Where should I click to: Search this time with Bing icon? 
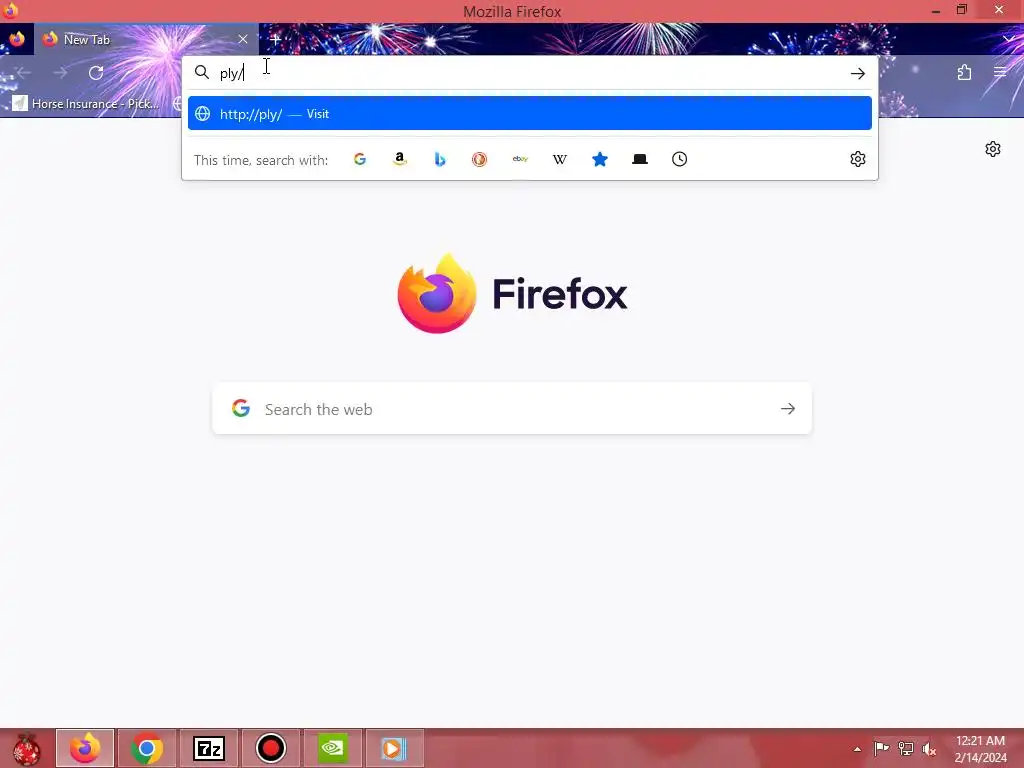[x=440, y=159]
